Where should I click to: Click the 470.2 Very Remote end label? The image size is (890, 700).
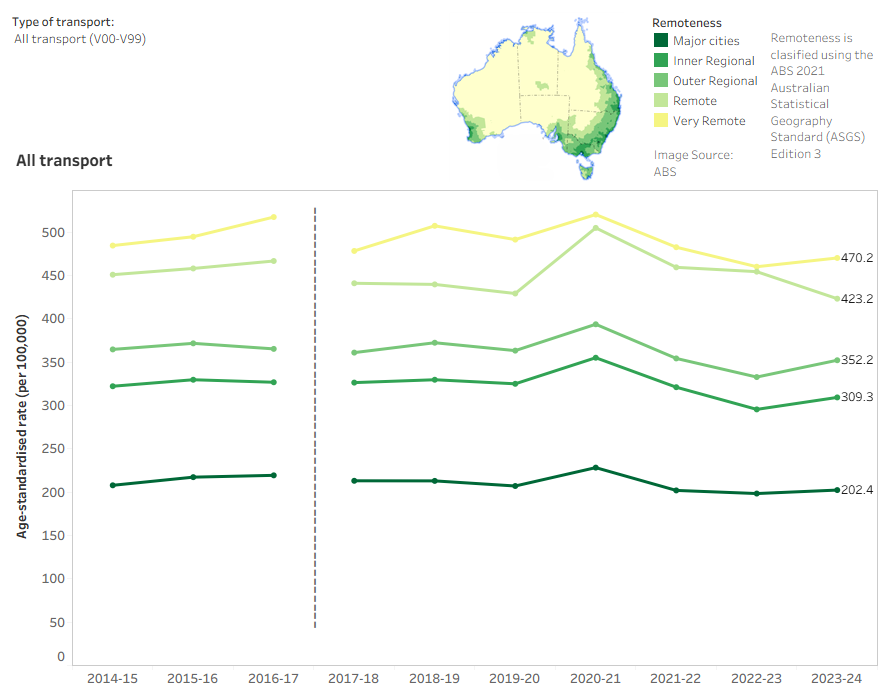click(857, 258)
